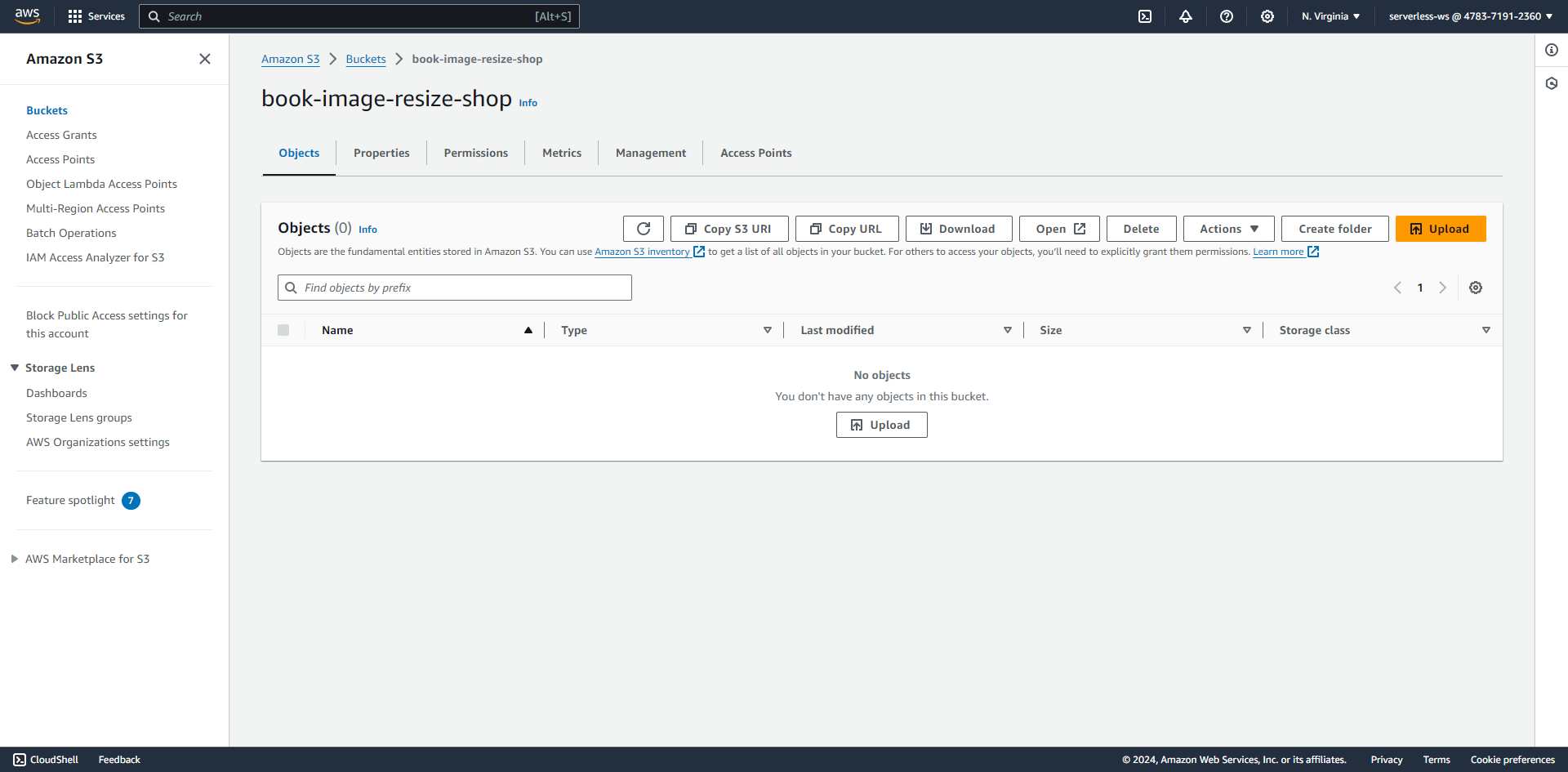Viewport: 1568px width, 772px height.
Task: Switch to the Metrics tab
Action: [562, 153]
